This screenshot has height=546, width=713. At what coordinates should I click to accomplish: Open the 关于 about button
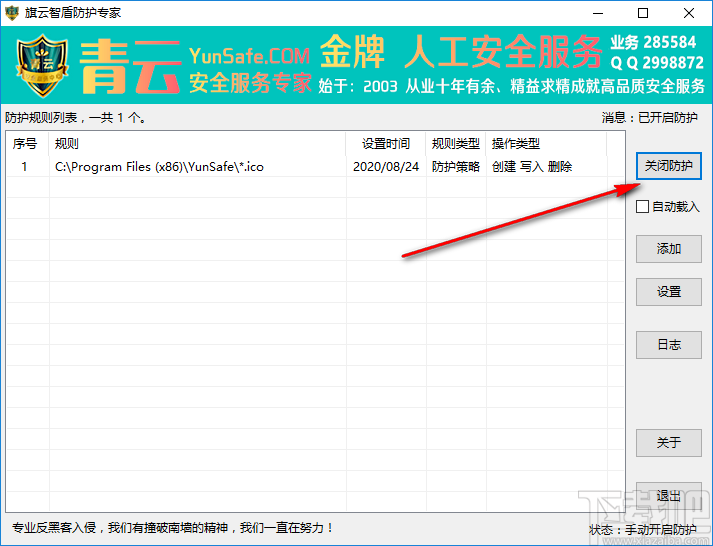coord(668,443)
